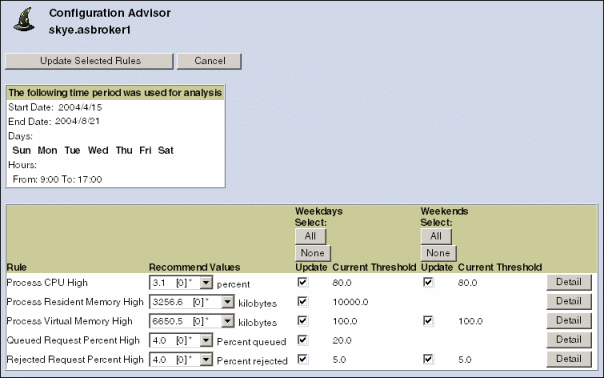Click the Recommend Values column header
The width and height of the screenshot is (604, 378).
(195, 267)
